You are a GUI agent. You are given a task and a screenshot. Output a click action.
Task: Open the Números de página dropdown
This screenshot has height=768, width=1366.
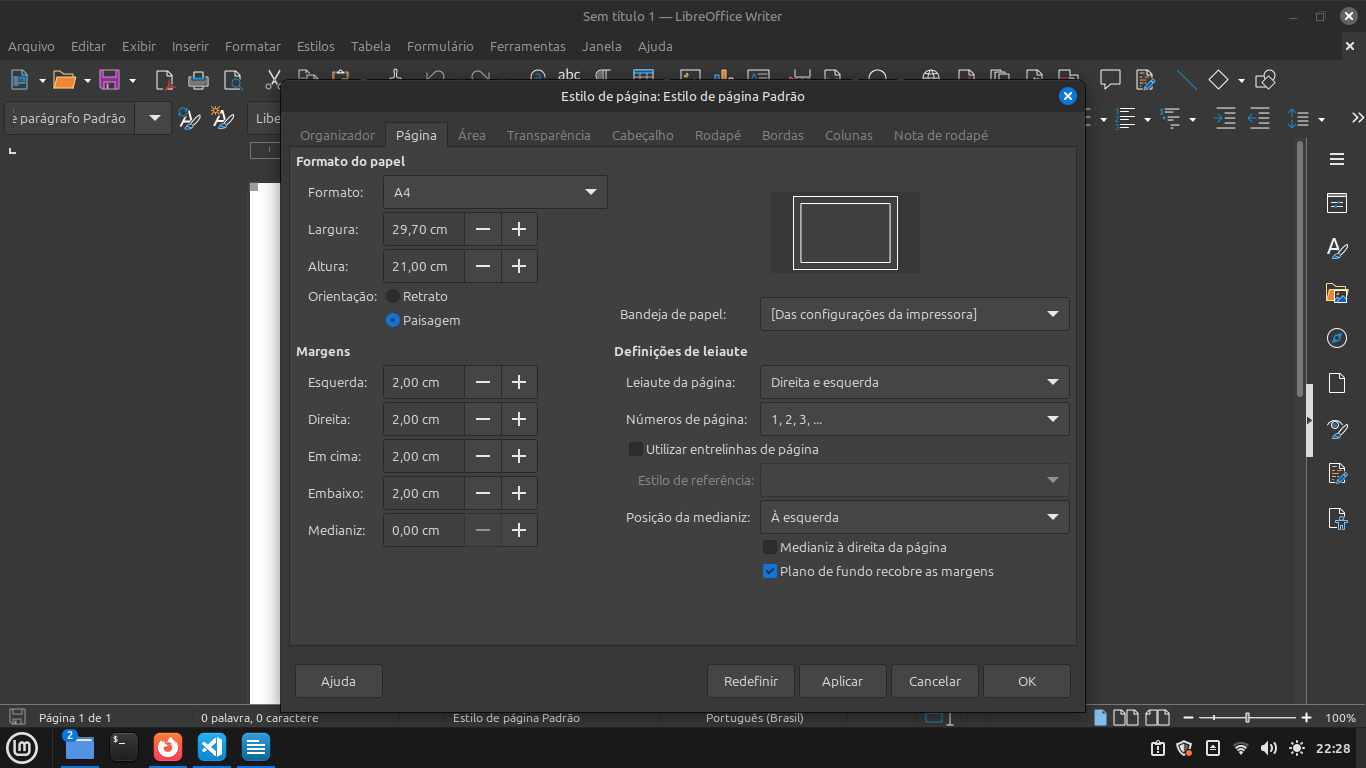coord(914,419)
